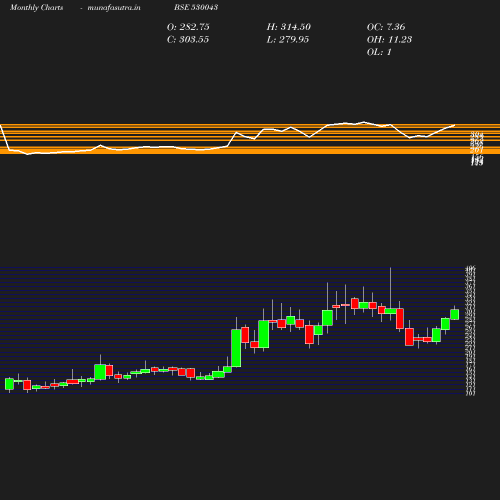Click the first green candle at far left
500x500 pixels.
coord(9,384)
